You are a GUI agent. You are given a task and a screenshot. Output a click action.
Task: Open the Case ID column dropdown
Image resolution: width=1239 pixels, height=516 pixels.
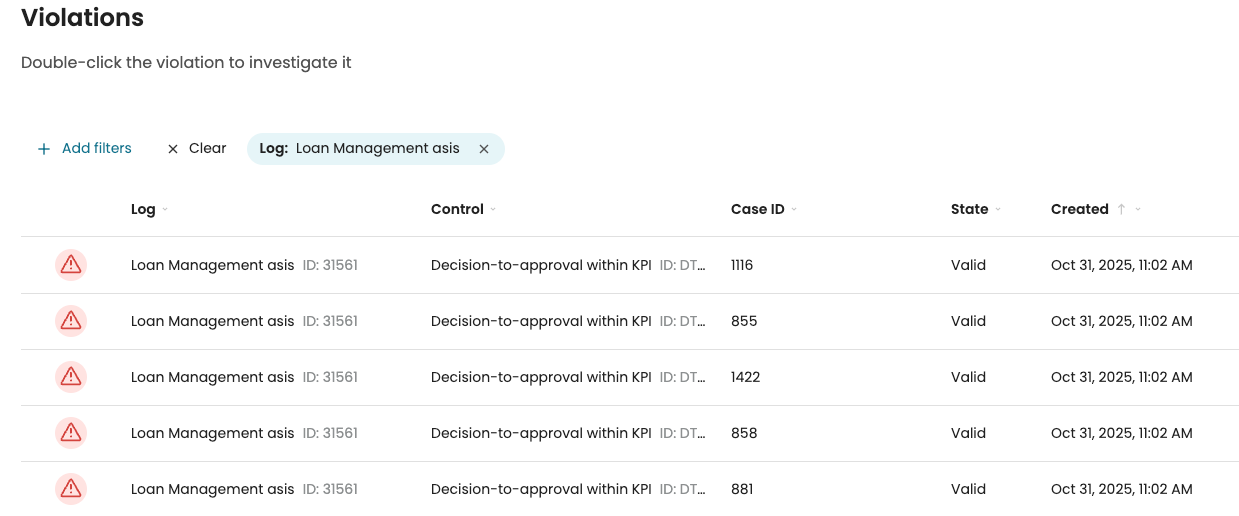pos(794,210)
